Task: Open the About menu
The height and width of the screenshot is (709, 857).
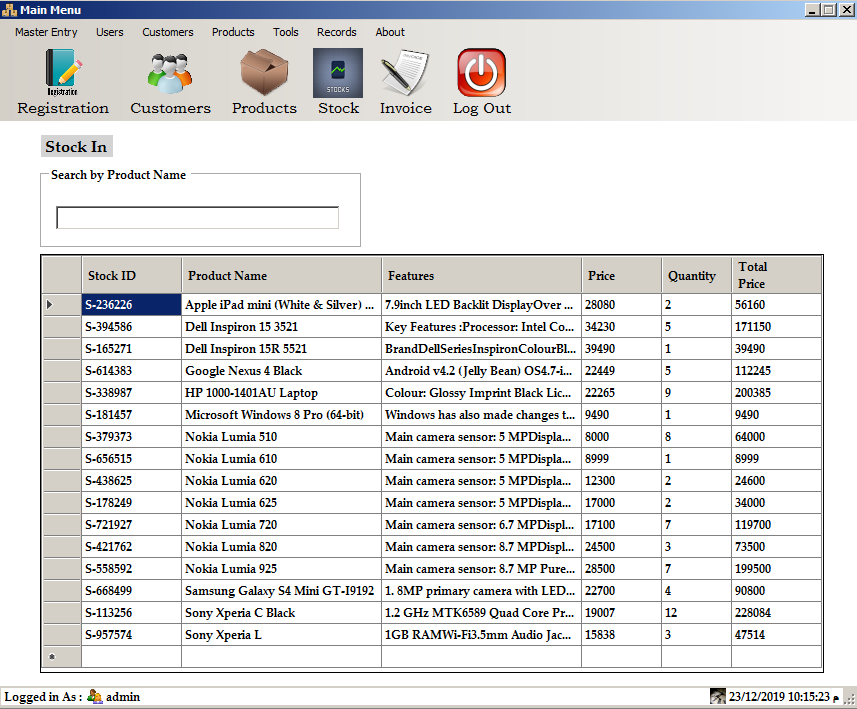Action: 390,32
